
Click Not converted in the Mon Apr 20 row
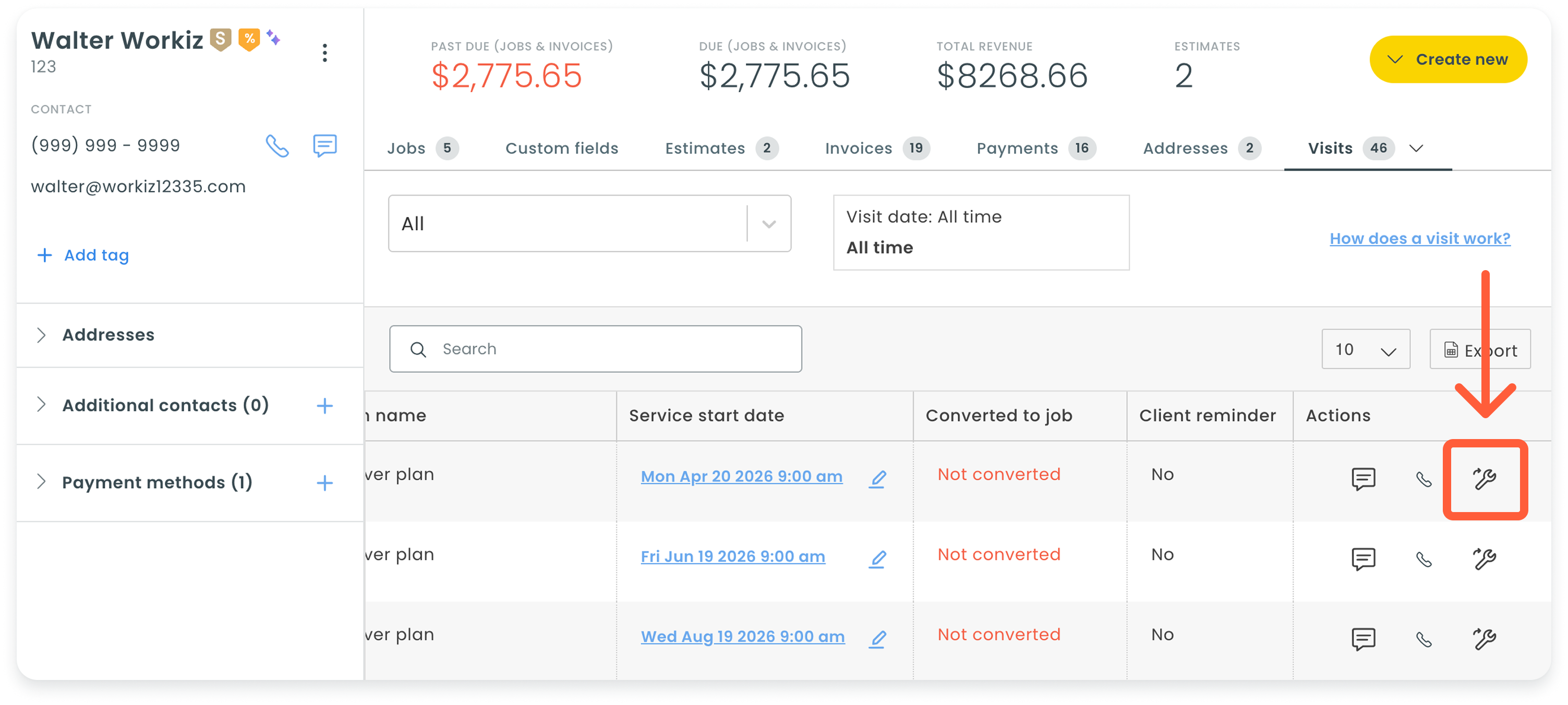point(999,475)
